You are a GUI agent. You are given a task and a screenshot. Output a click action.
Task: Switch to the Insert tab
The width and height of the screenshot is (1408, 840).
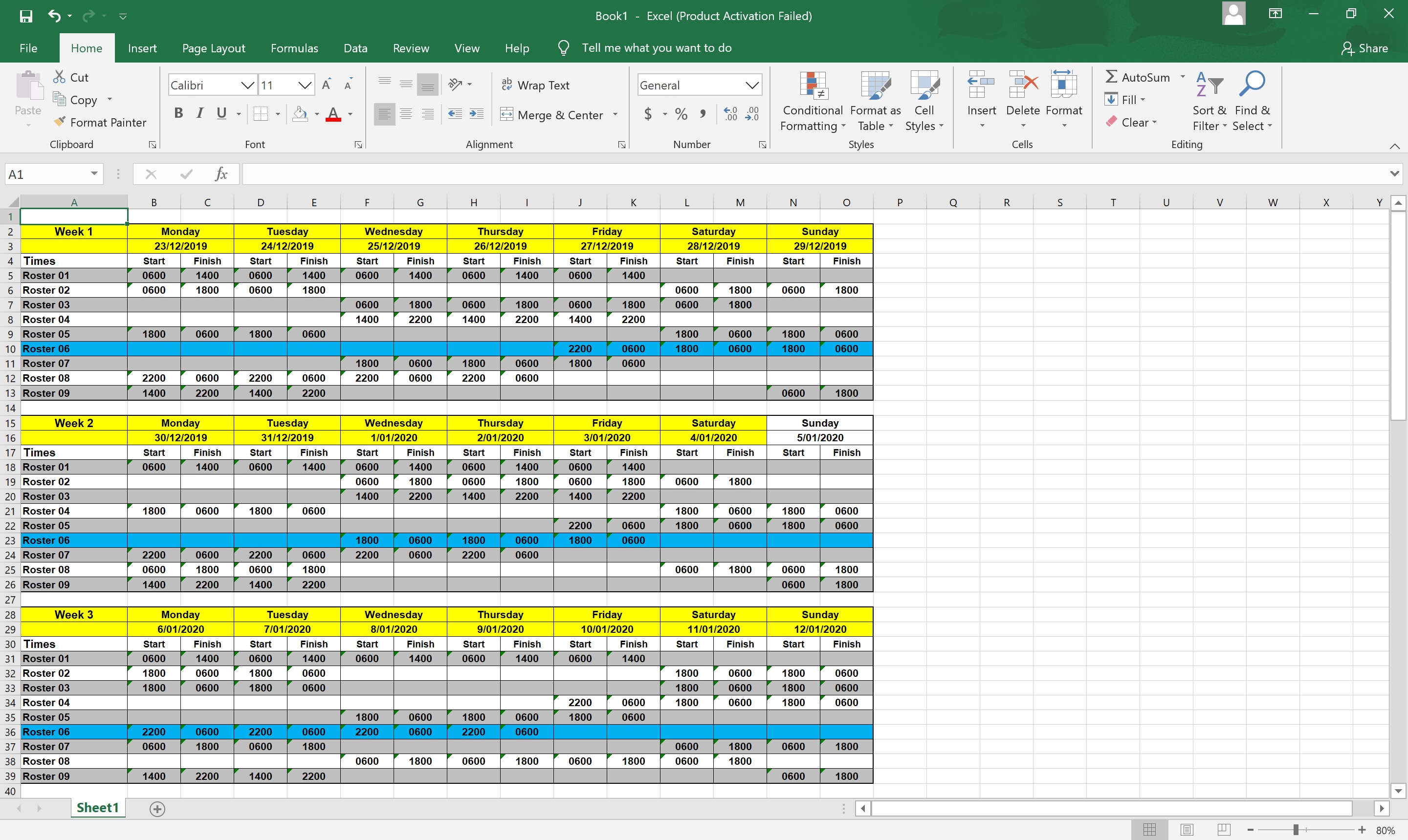pyautogui.click(x=142, y=48)
